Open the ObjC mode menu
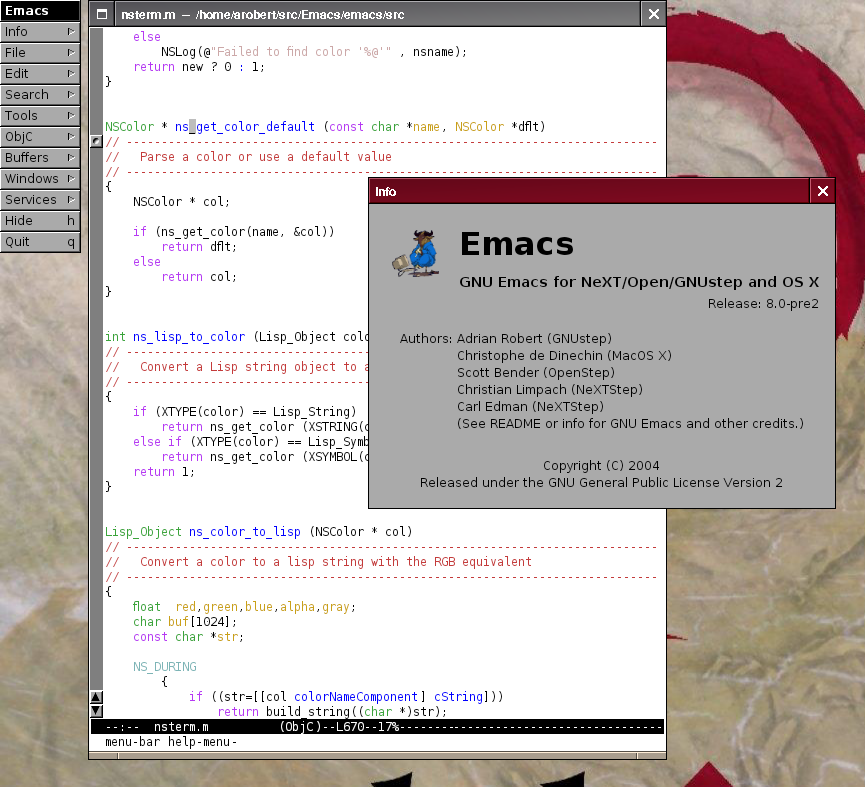The height and width of the screenshot is (787, 865). [40, 136]
